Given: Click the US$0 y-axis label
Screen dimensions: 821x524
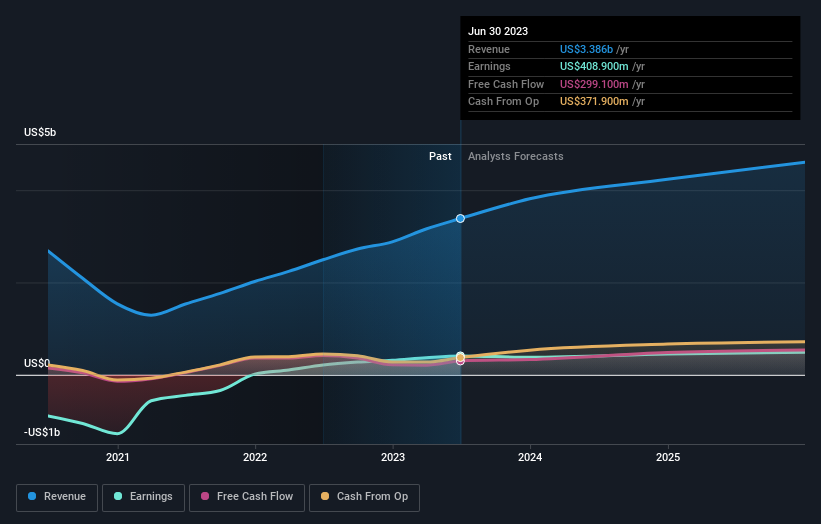Looking at the screenshot, I should tap(37, 363).
